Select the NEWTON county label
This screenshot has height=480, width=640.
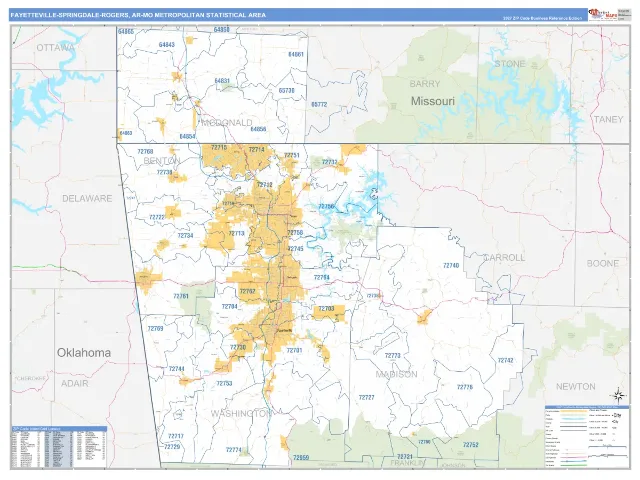(x=576, y=386)
